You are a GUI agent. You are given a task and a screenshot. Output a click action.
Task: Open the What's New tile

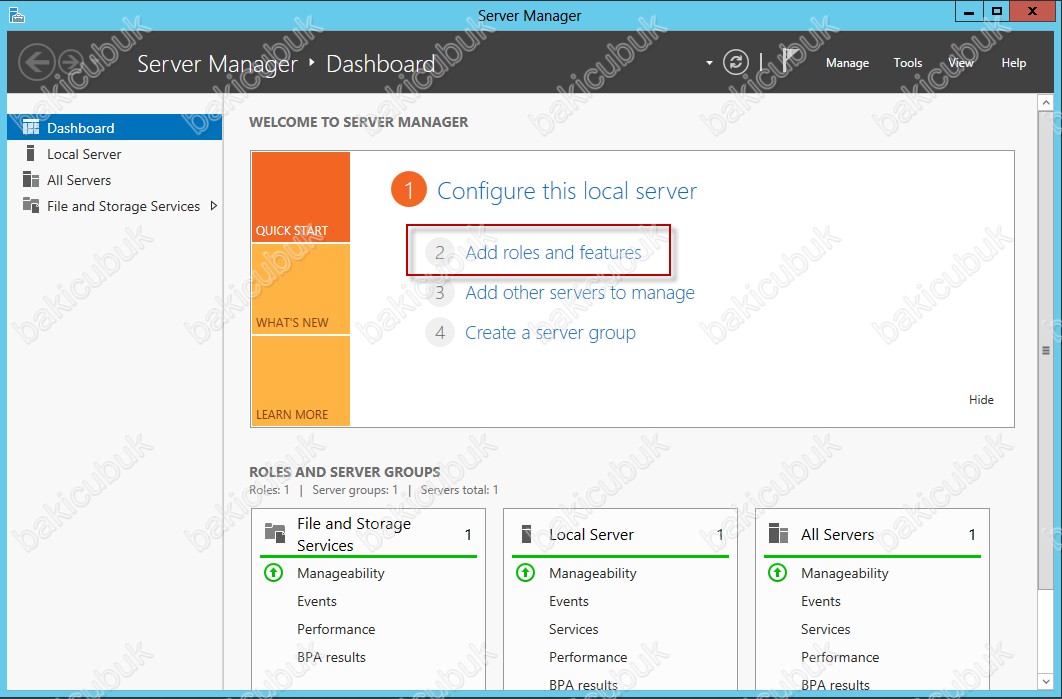[301, 289]
